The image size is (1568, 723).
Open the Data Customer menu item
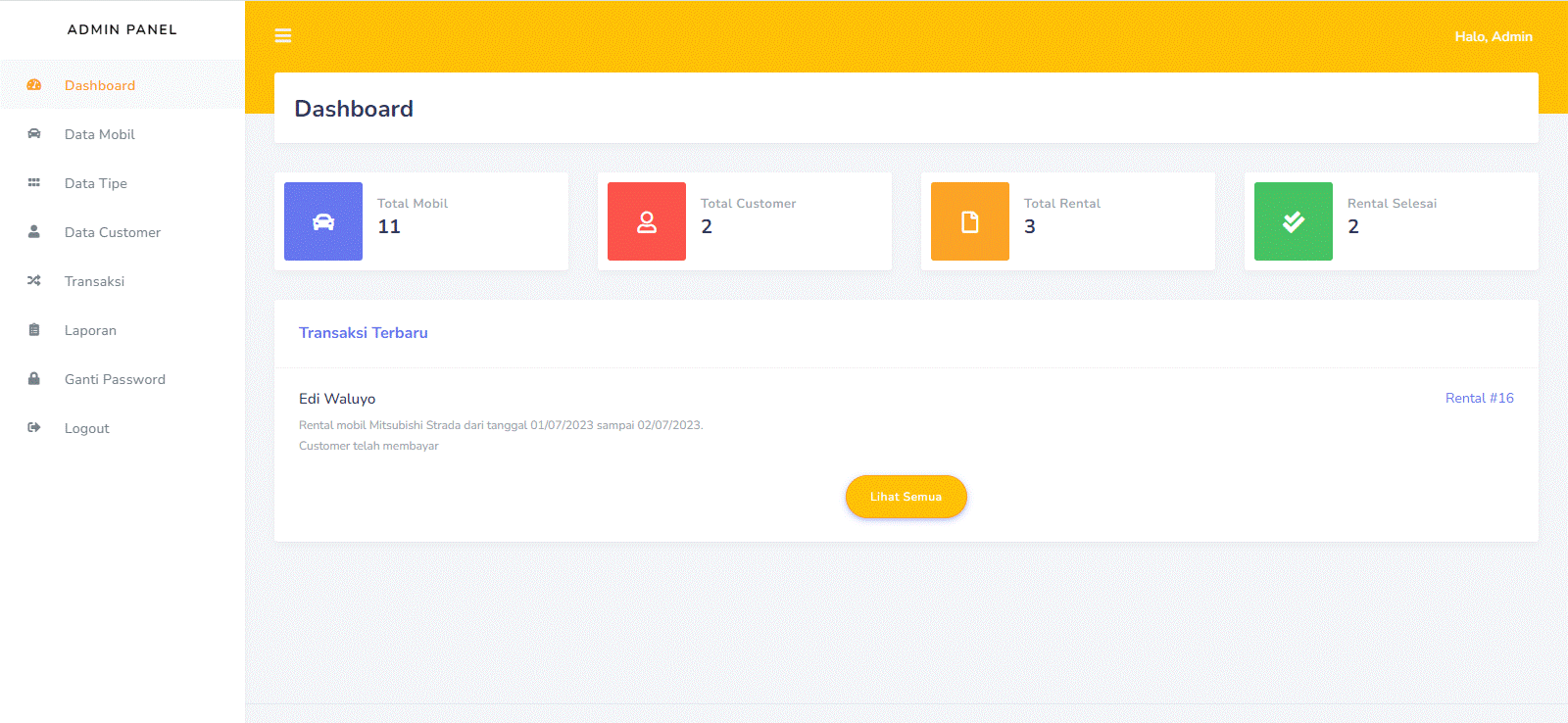[x=122, y=232]
